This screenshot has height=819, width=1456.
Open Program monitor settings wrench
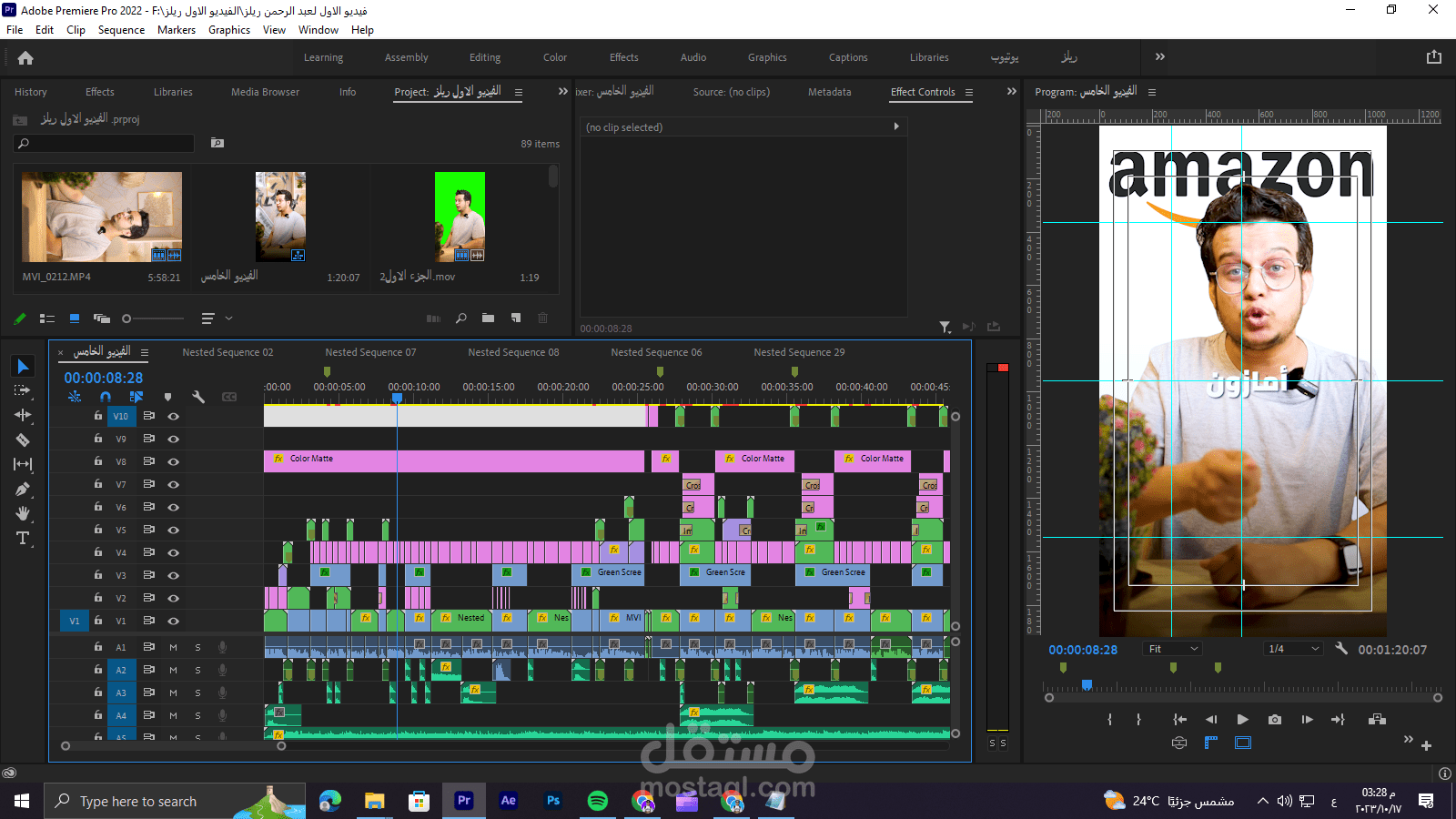coord(1341,648)
